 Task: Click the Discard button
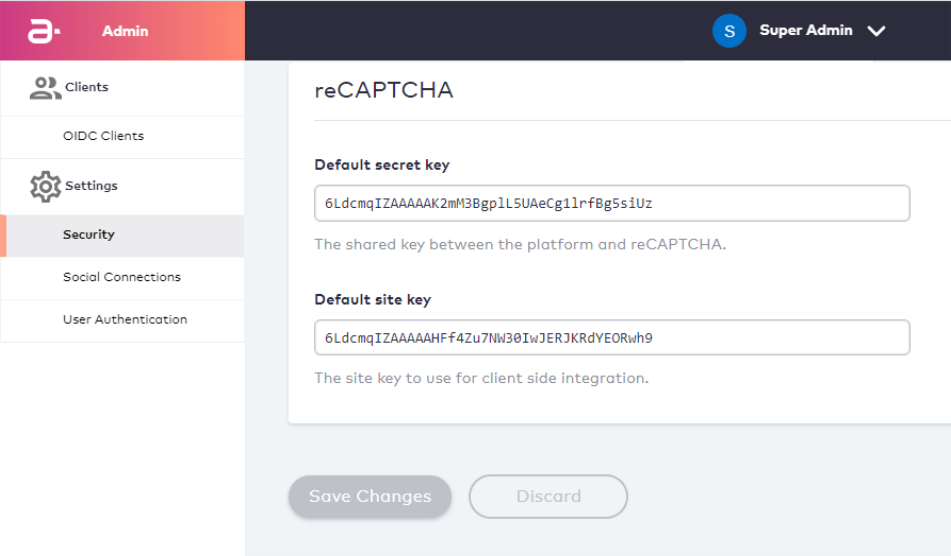pyautogui.click(x=548, y=497)
